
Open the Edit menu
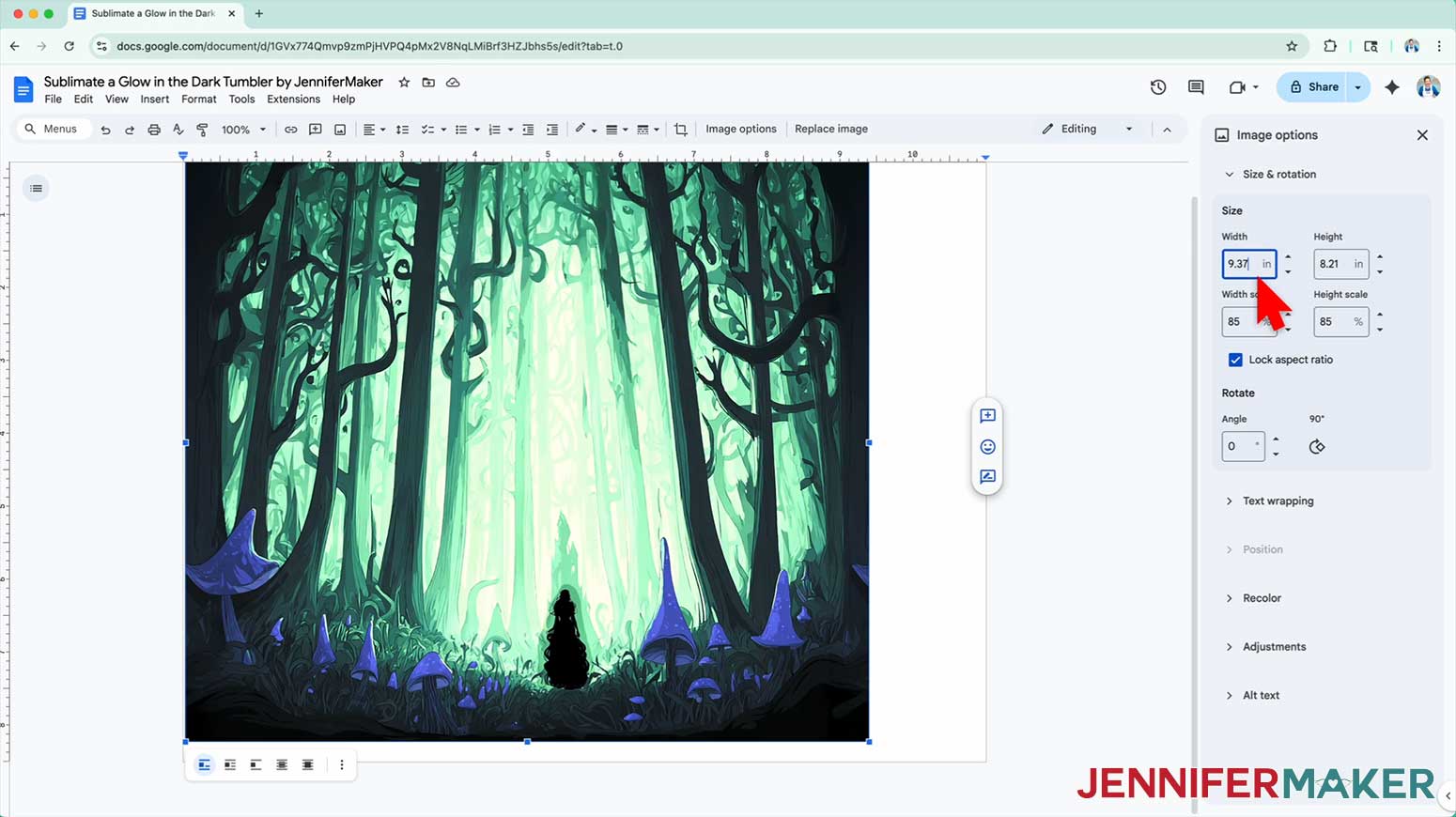[84, 100]
